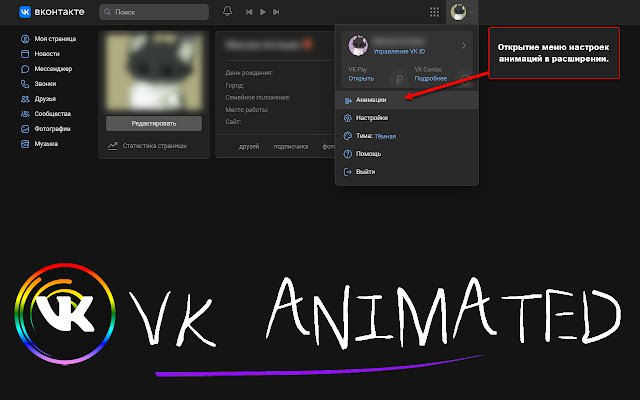The height and width of the screenshot is (400, 640).
Task: Click the Мессенджер chat bubble icon
Action: pos(25,69)
